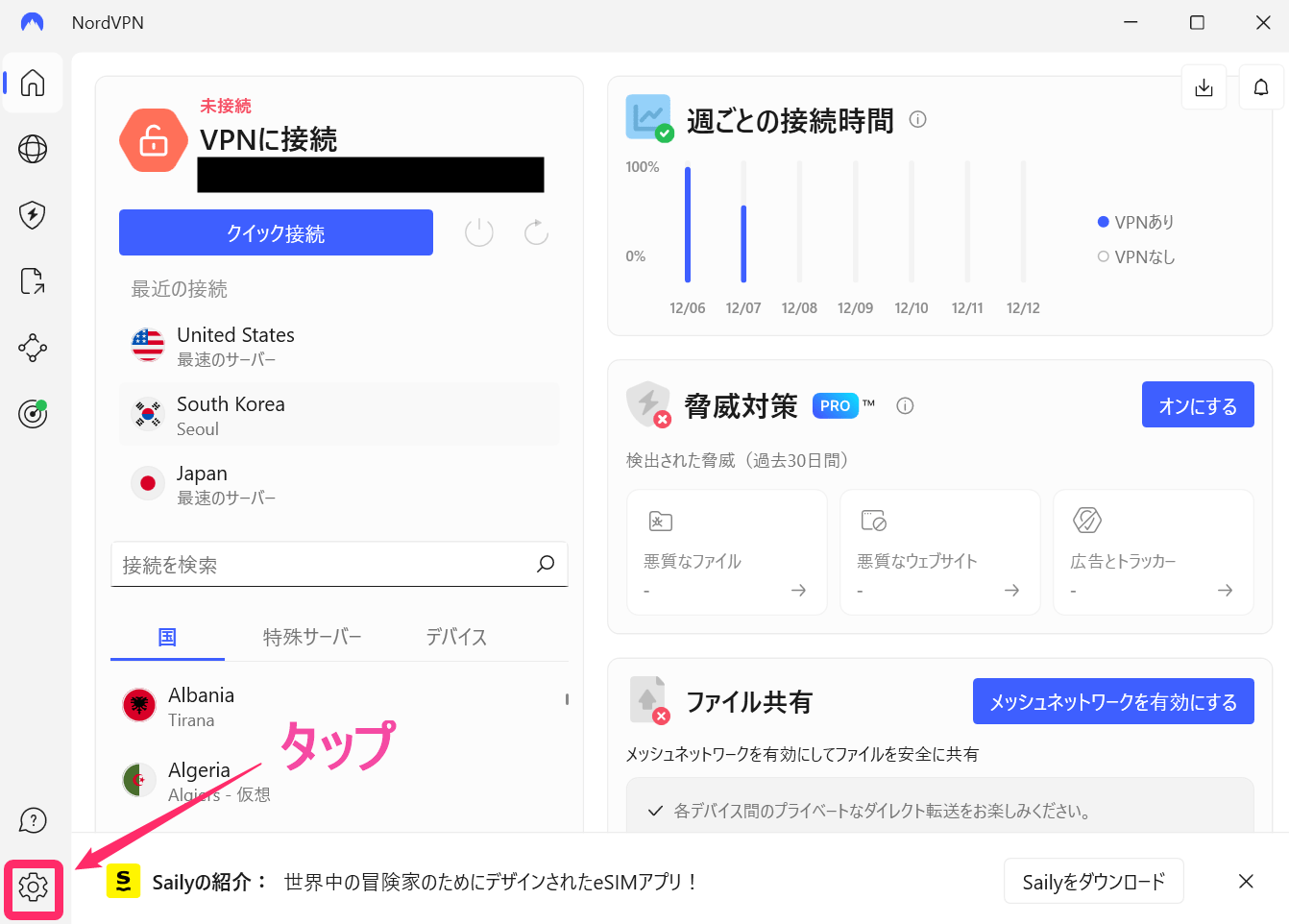Click info icon next to 脅威対策 PRO
1289x924 pixels.
click(x=905, y=406)
